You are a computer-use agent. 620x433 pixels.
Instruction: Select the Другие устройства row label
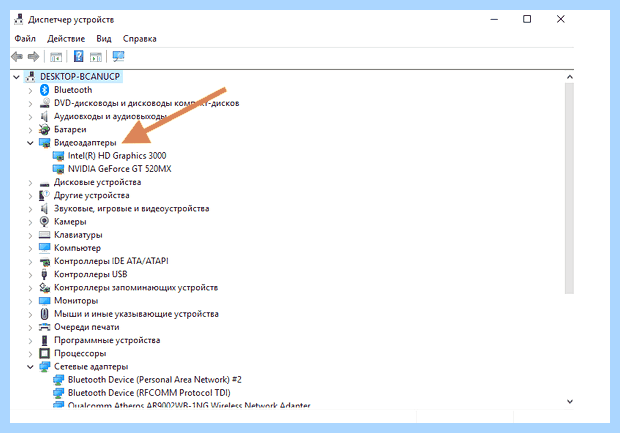92,195
